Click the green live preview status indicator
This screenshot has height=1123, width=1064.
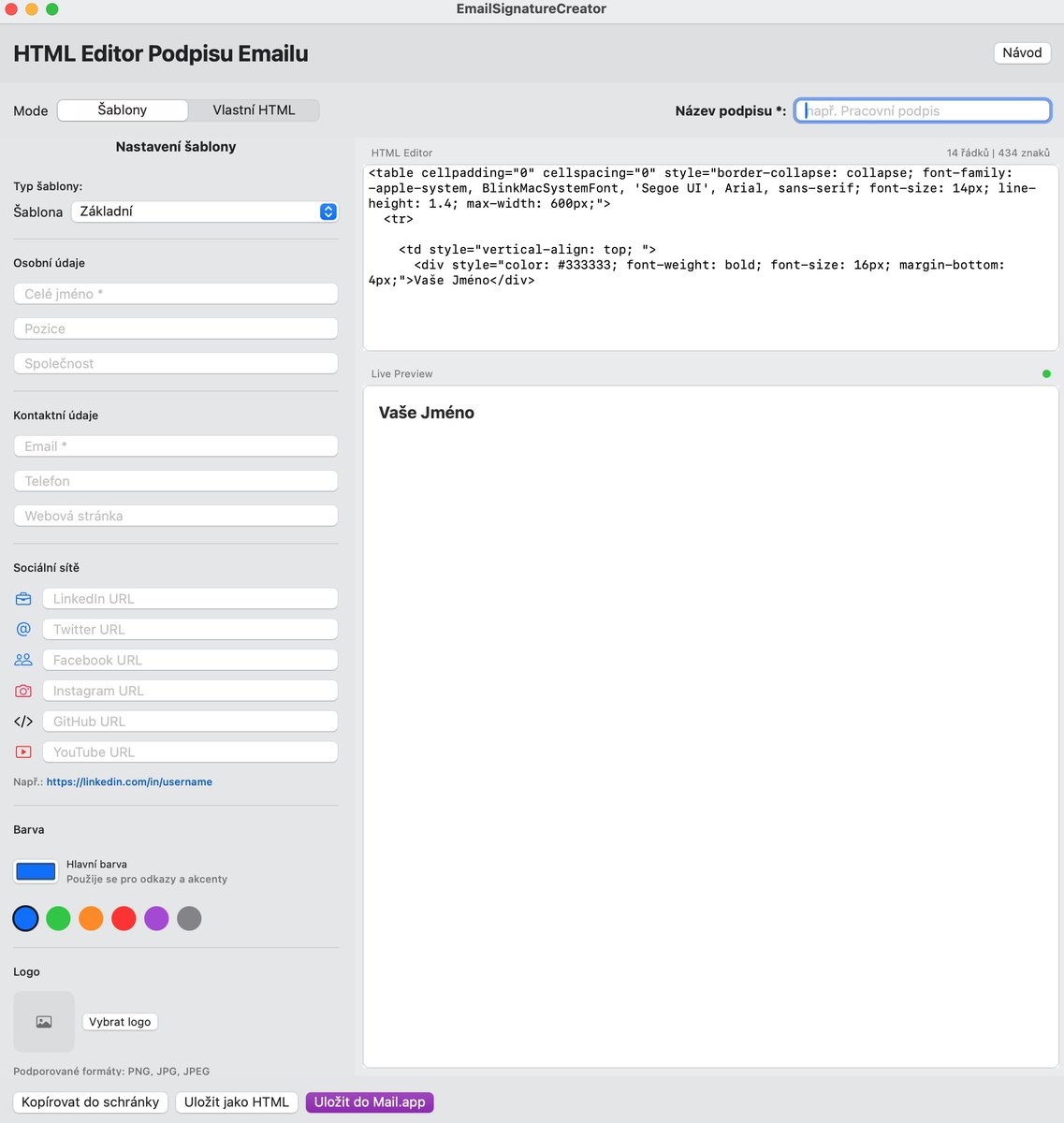coord(1046,373)
